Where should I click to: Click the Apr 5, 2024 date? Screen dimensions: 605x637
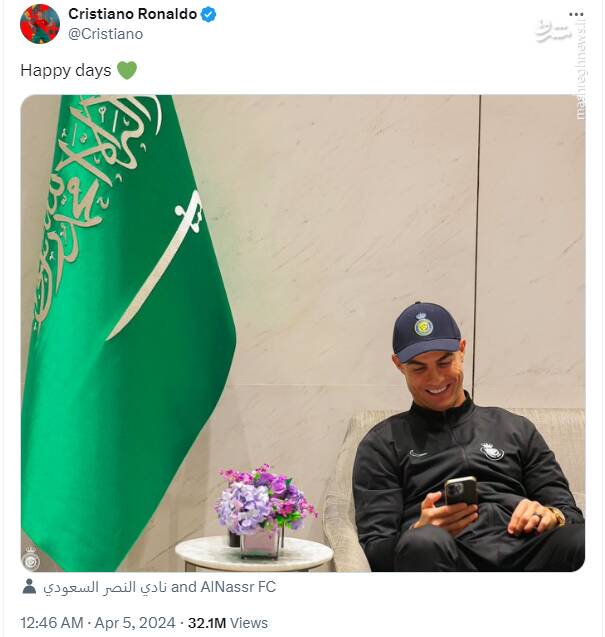click(x=135, y=623)
